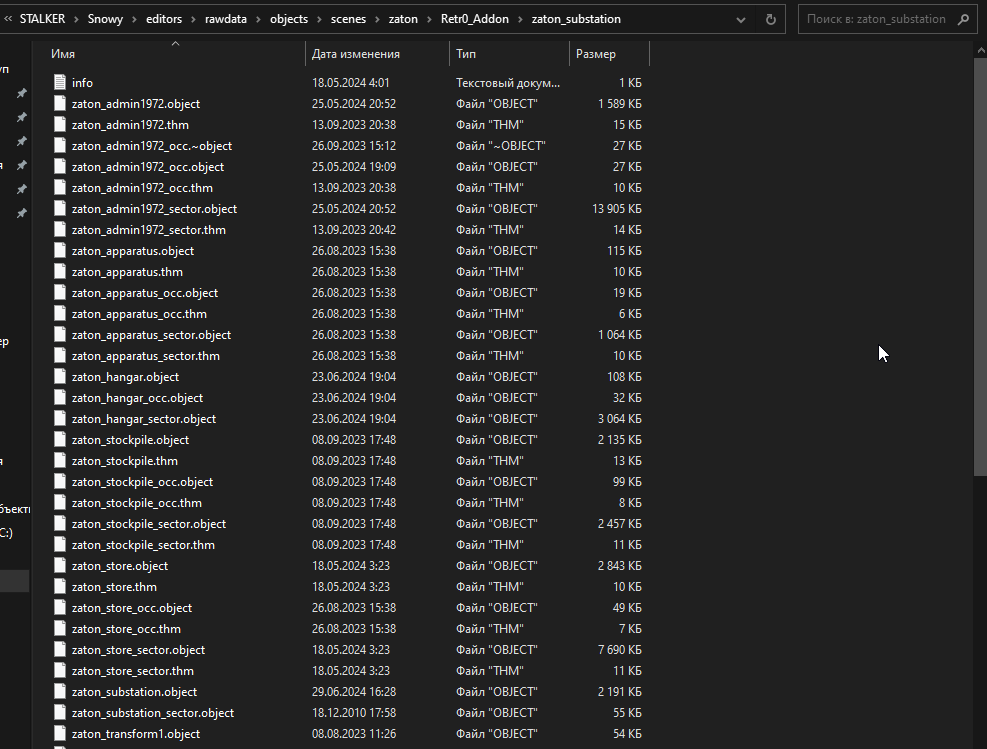Open the address bar history dropdown

click(741, 19)
